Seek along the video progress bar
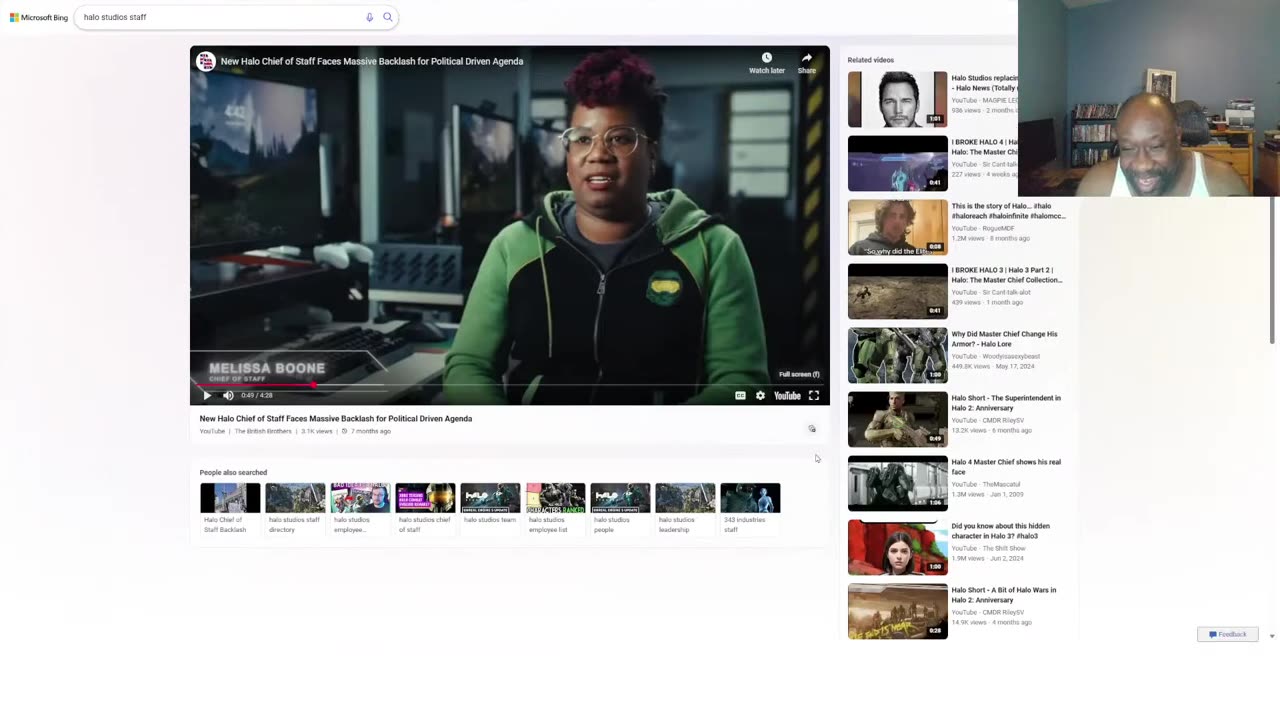 point(509,384)
